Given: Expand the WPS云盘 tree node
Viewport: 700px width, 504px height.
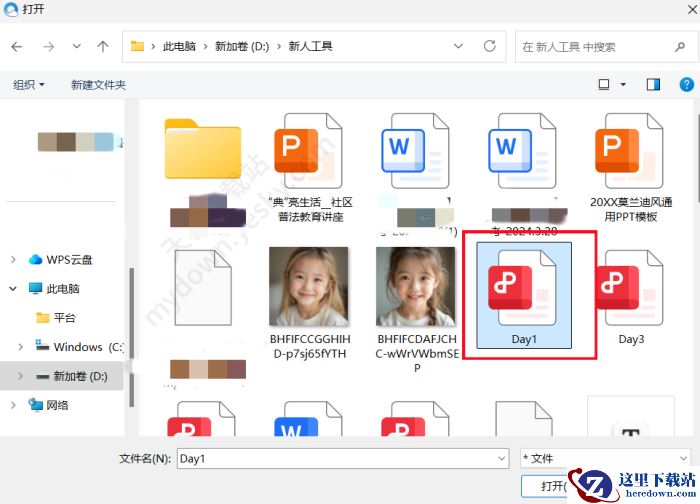Looking at the screenshot, I should 13,259.
